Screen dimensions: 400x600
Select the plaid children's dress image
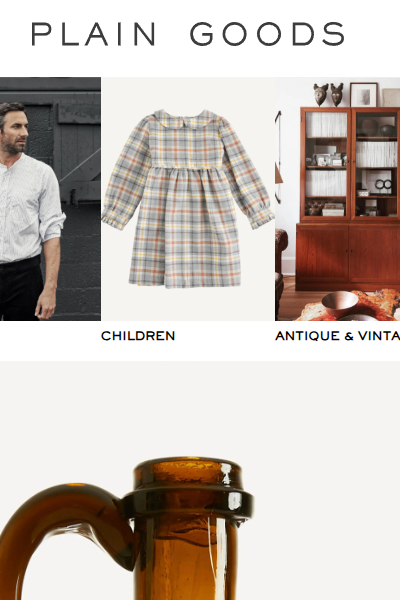188,199
